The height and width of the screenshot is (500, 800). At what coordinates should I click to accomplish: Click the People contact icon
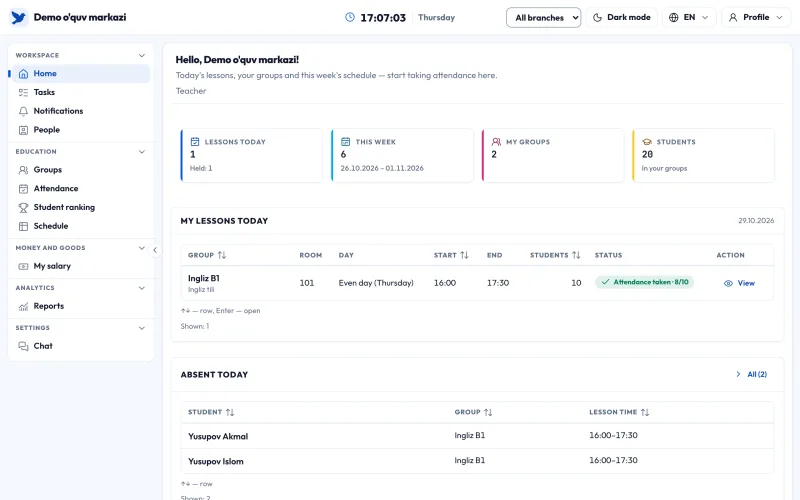[23, 130]
